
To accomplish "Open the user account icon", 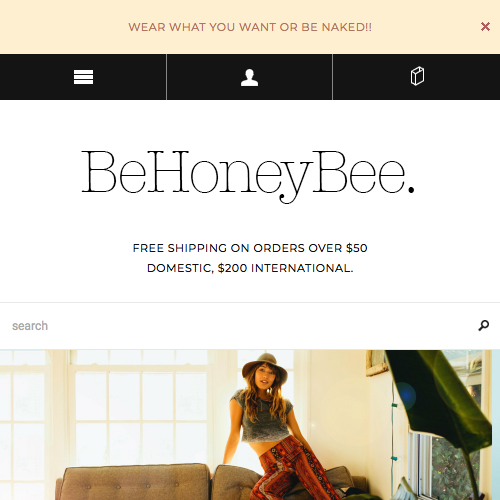I will click(249, 78).
